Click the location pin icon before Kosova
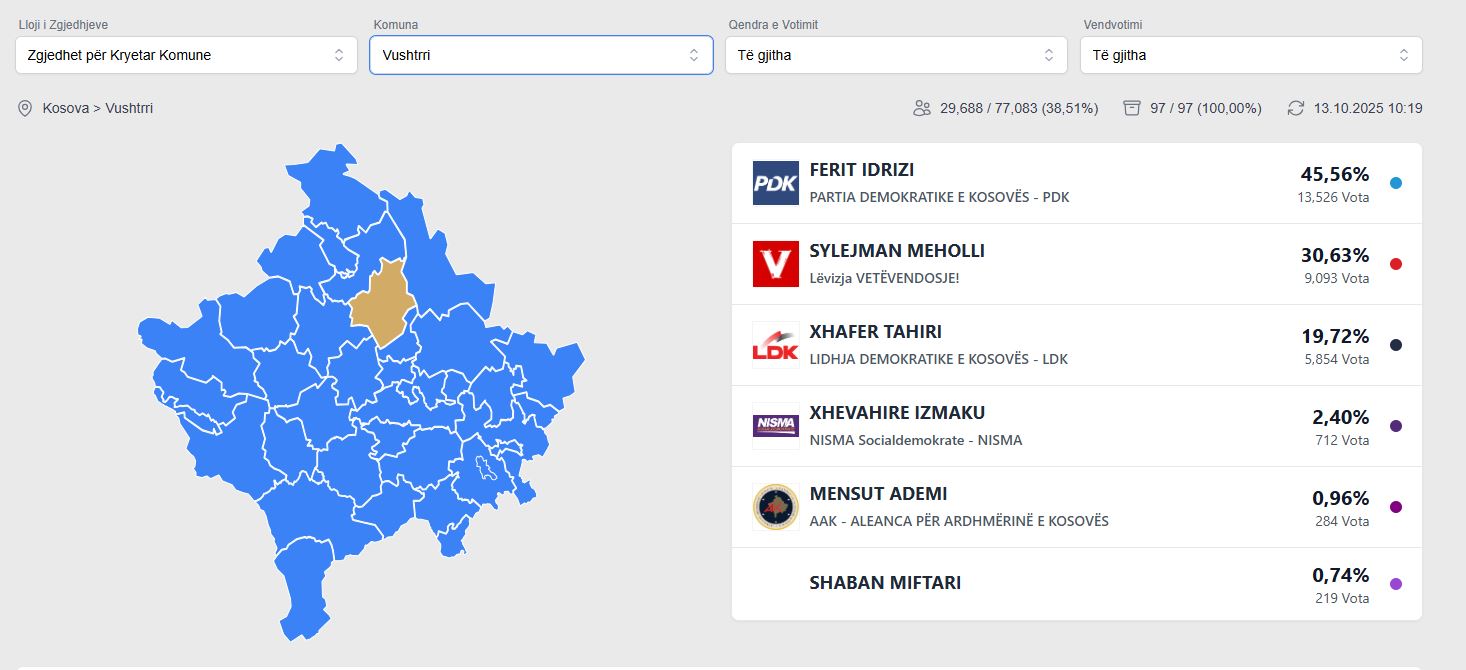 click(x=25, y=108)
